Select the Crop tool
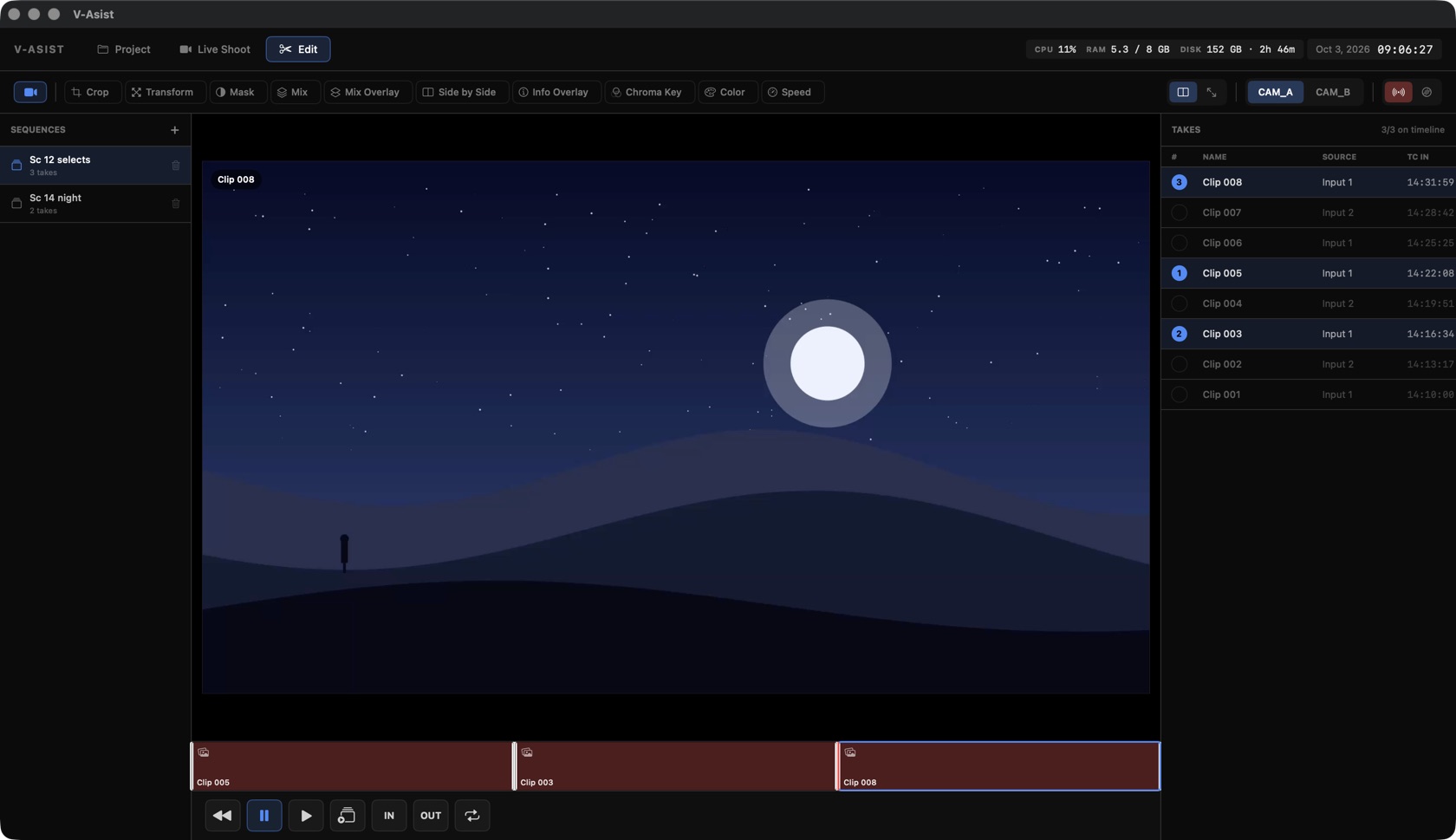Image resolution: width=1456 pixels, height=840 pixels. (x=91, y=92)
